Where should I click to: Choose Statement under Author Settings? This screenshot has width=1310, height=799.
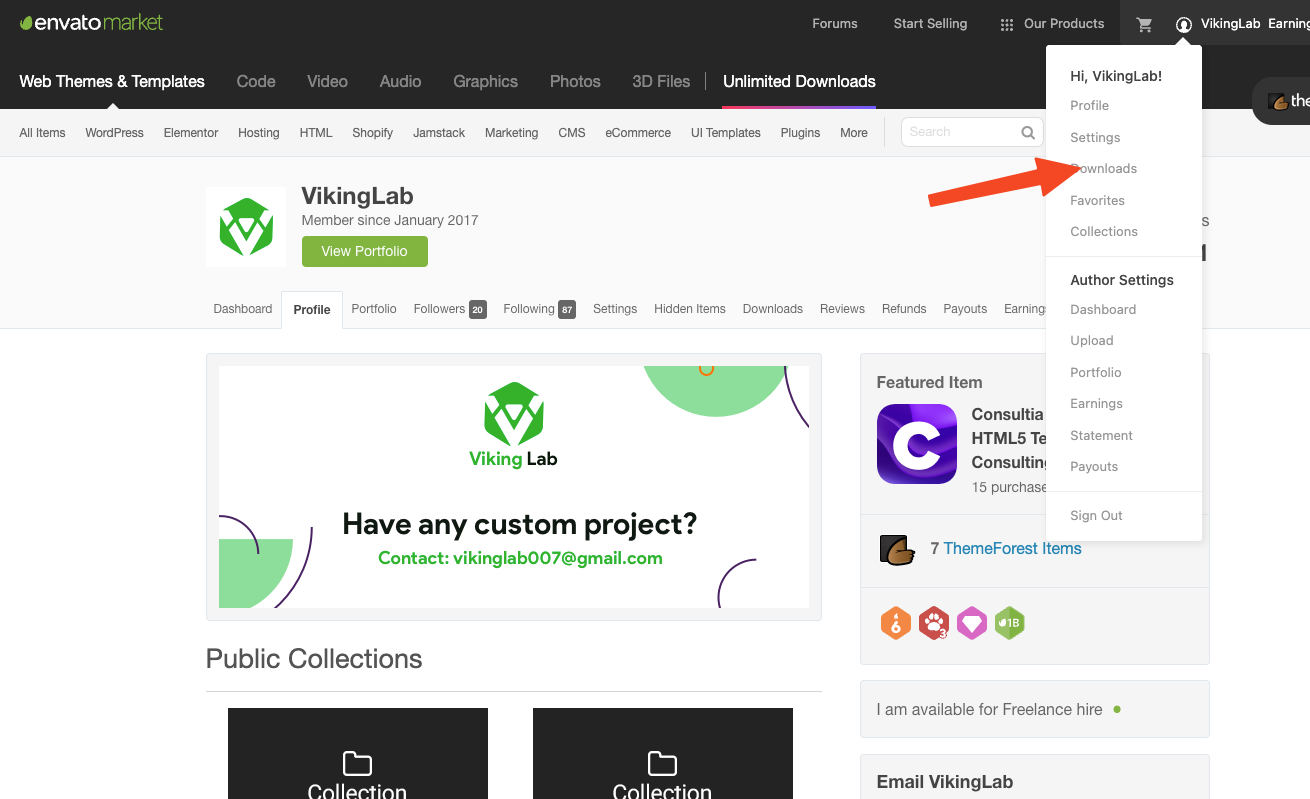point(1101,436)
